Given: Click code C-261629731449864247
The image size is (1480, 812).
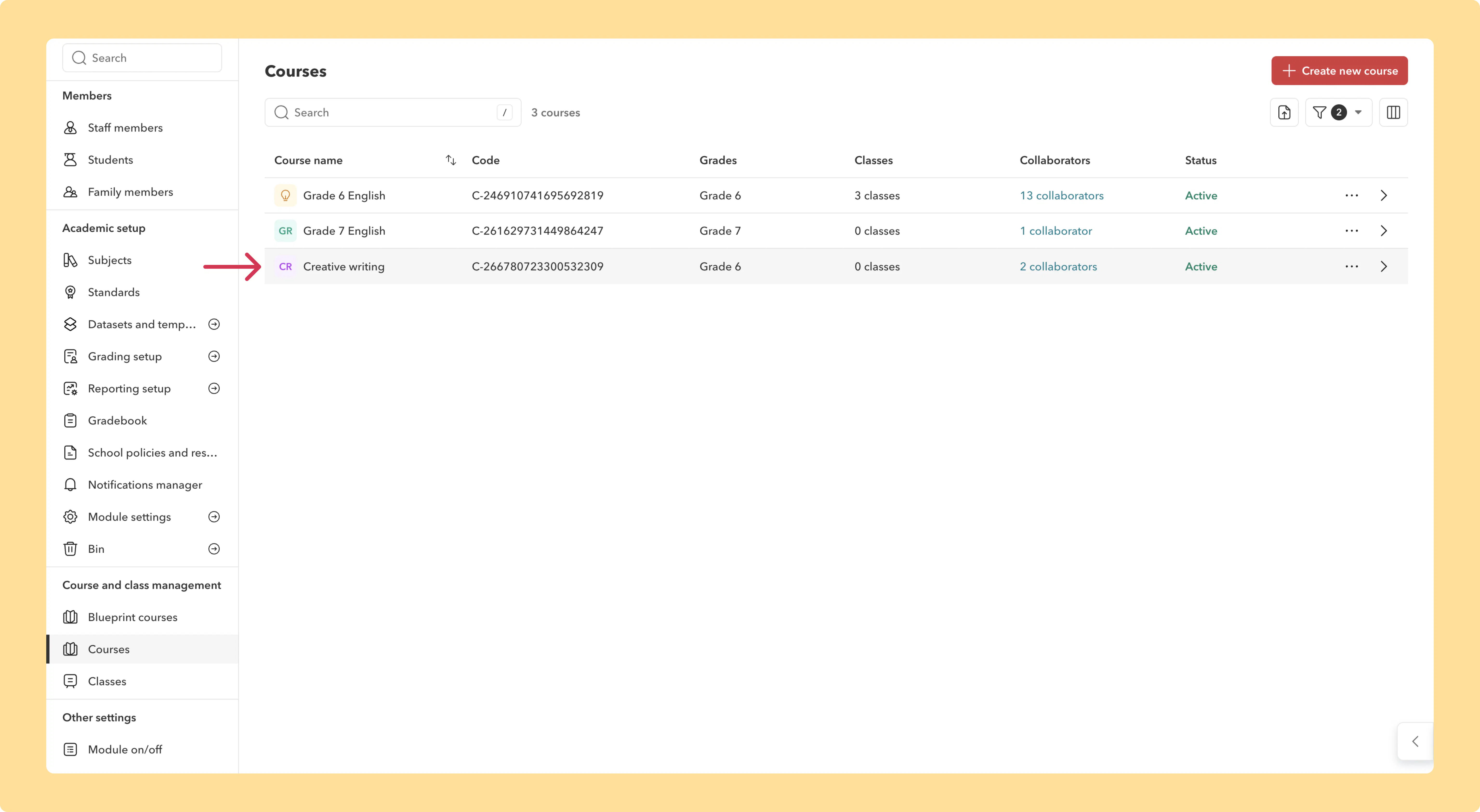Looking at the screenshot, I should tap(538, 231).
